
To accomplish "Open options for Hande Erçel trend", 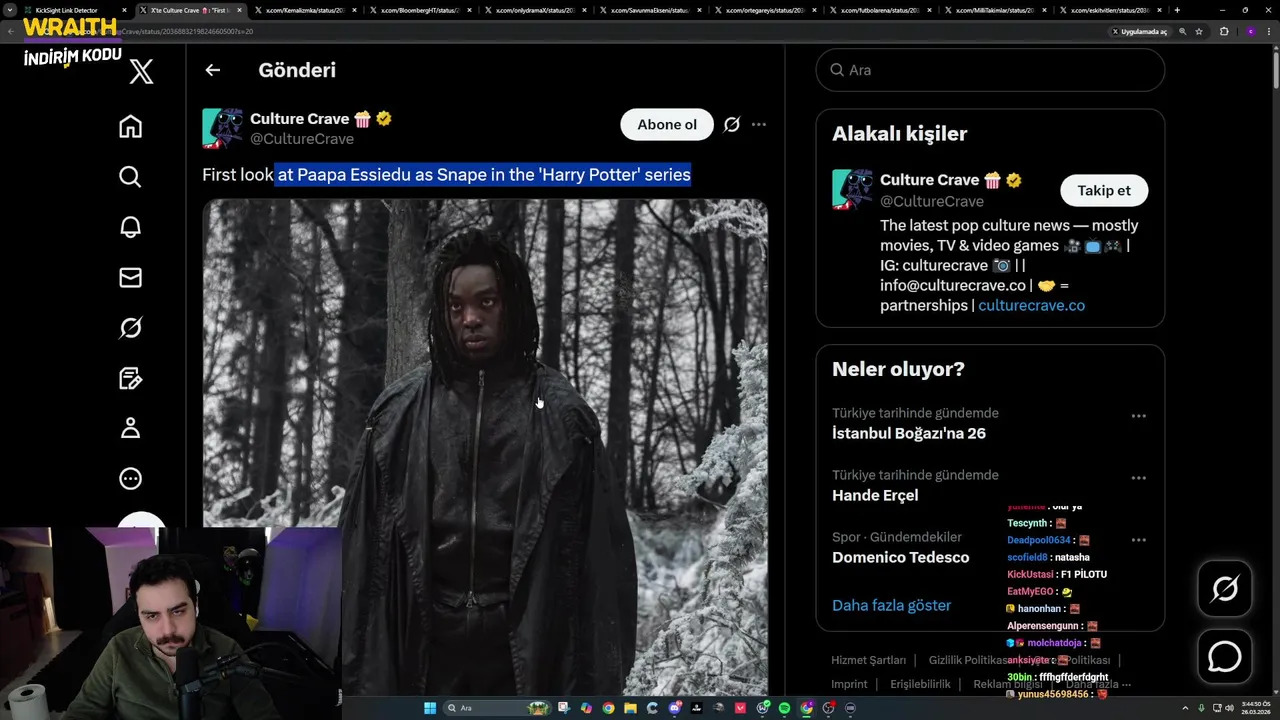I will coord(1138,478).
